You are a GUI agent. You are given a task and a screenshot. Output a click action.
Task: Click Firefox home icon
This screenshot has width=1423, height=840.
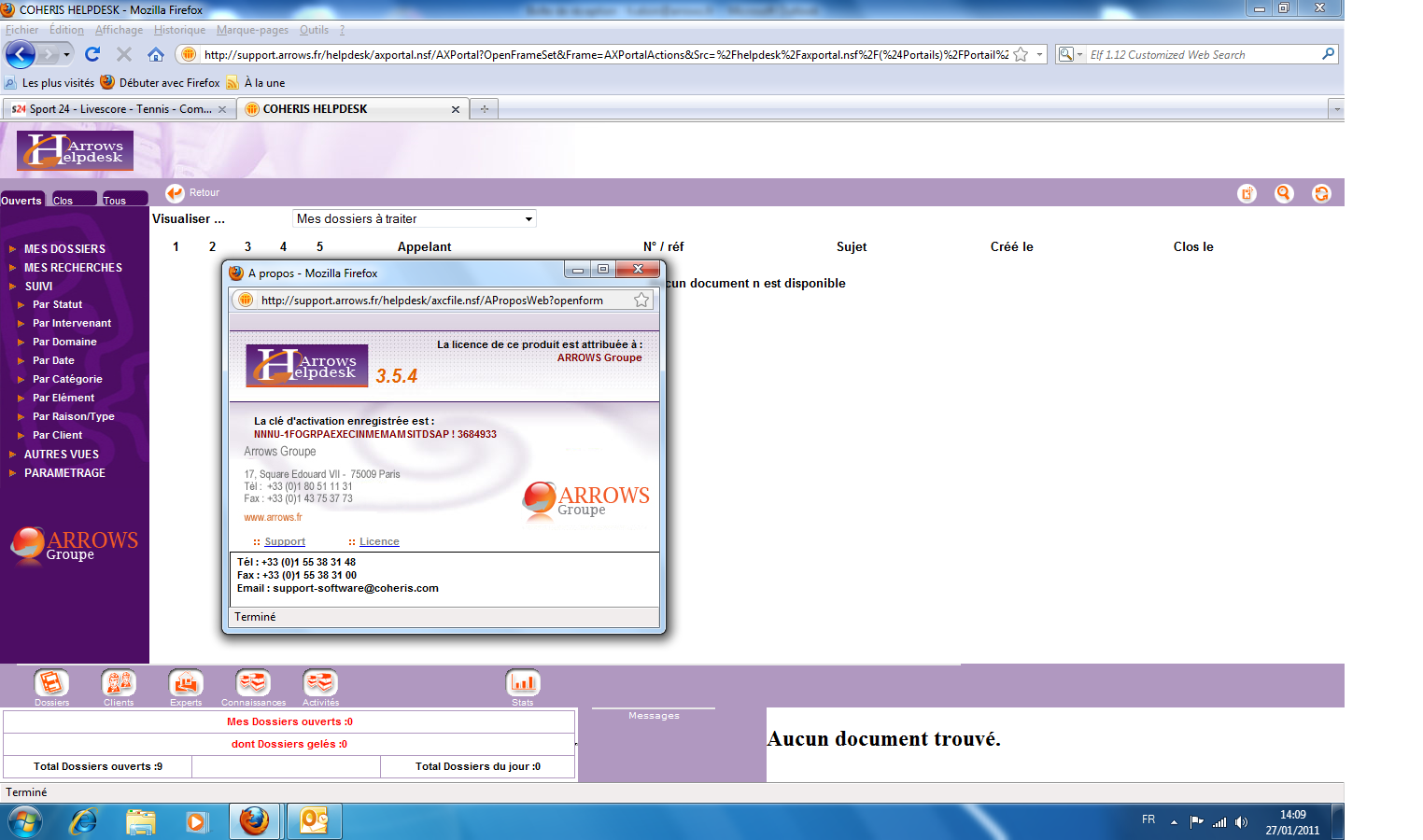(156, 54)
